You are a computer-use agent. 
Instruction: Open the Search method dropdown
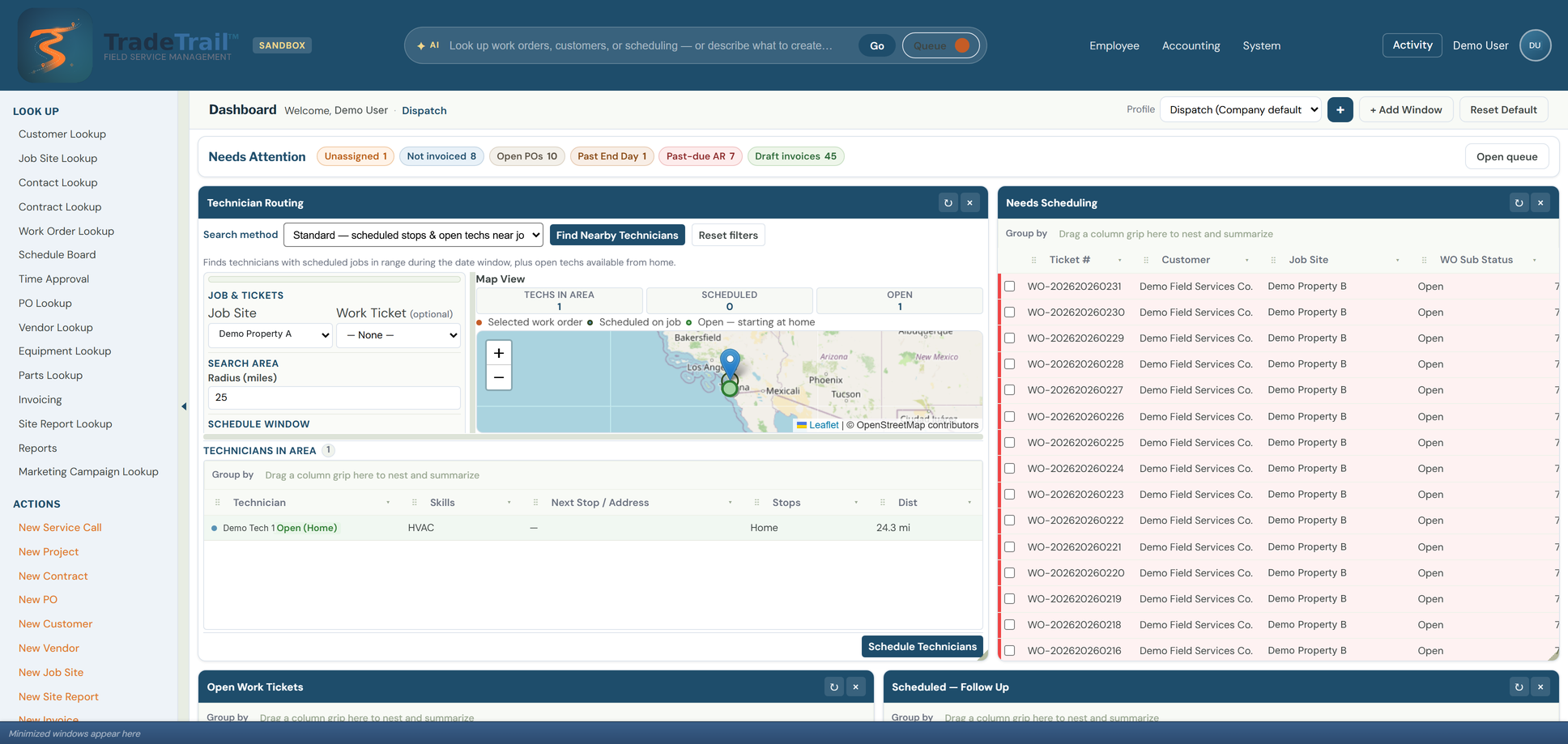click(413, 235)
